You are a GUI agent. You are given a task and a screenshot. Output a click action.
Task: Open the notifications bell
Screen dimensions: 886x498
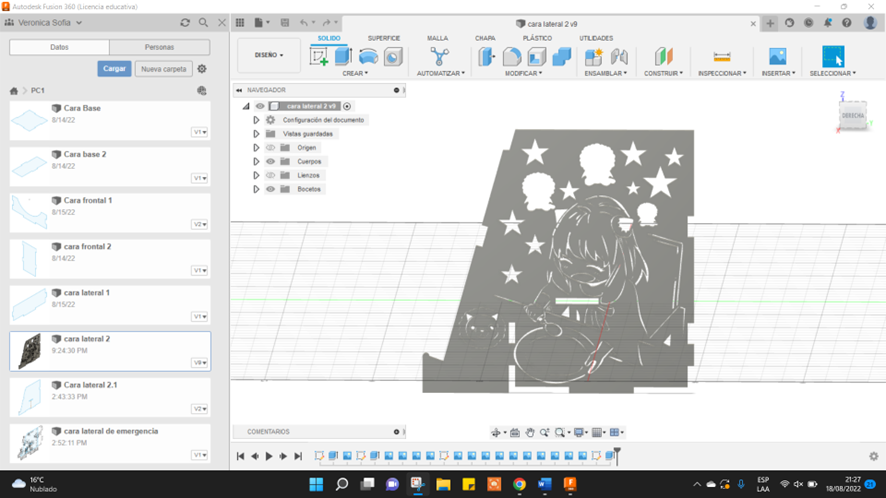(x=827, y=23)
